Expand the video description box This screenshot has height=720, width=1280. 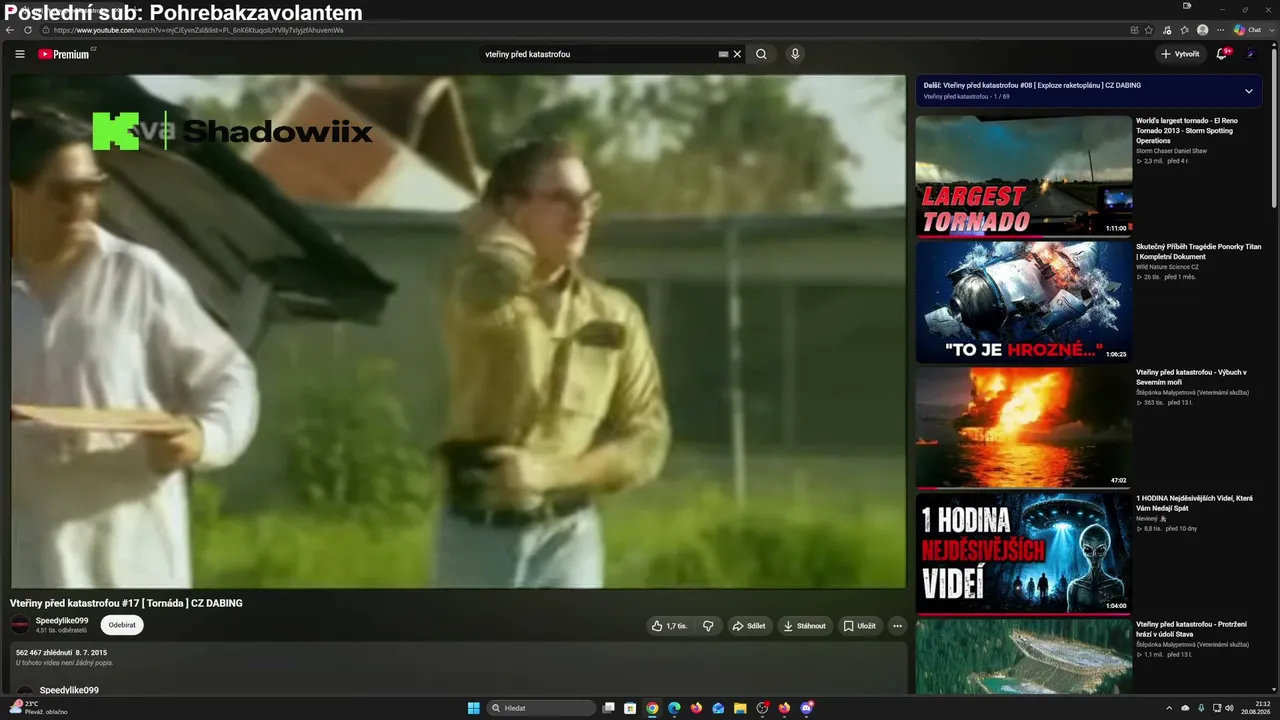click(458, 667)
